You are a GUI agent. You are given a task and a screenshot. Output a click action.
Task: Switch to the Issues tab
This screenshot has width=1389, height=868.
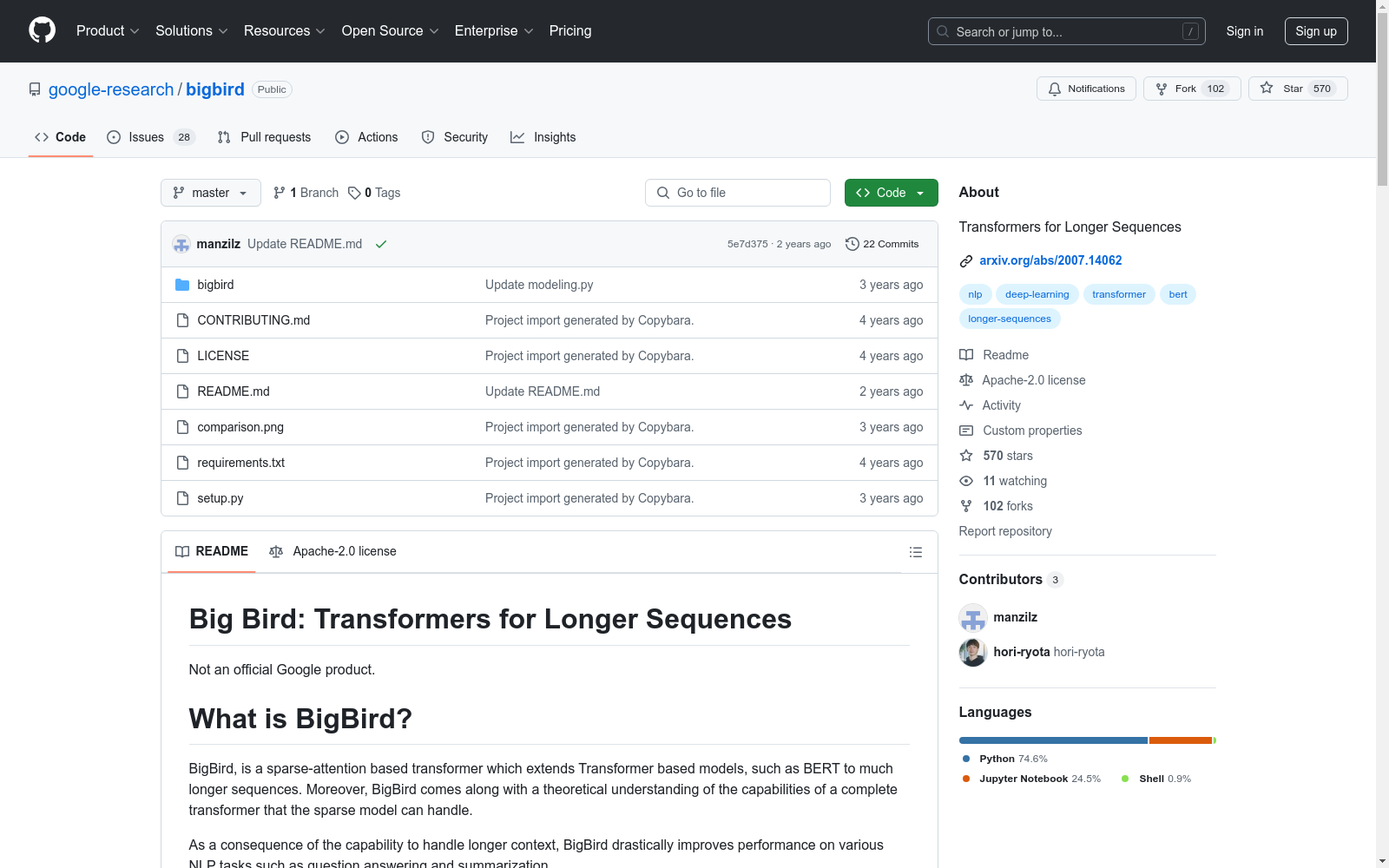tap(151, 137)
